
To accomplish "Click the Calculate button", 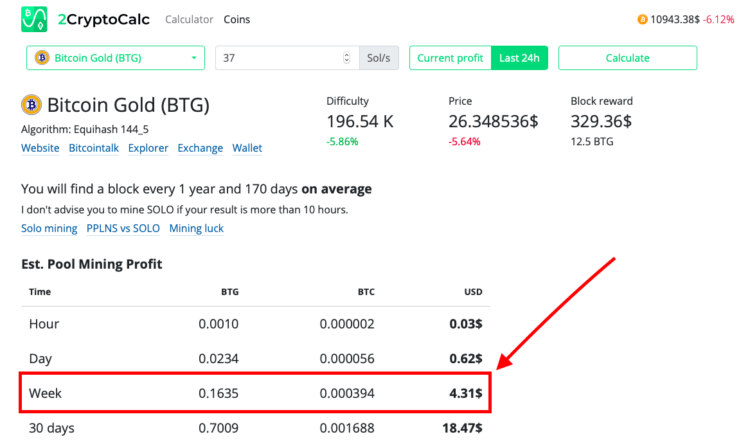I will click(x=628, y=58).
